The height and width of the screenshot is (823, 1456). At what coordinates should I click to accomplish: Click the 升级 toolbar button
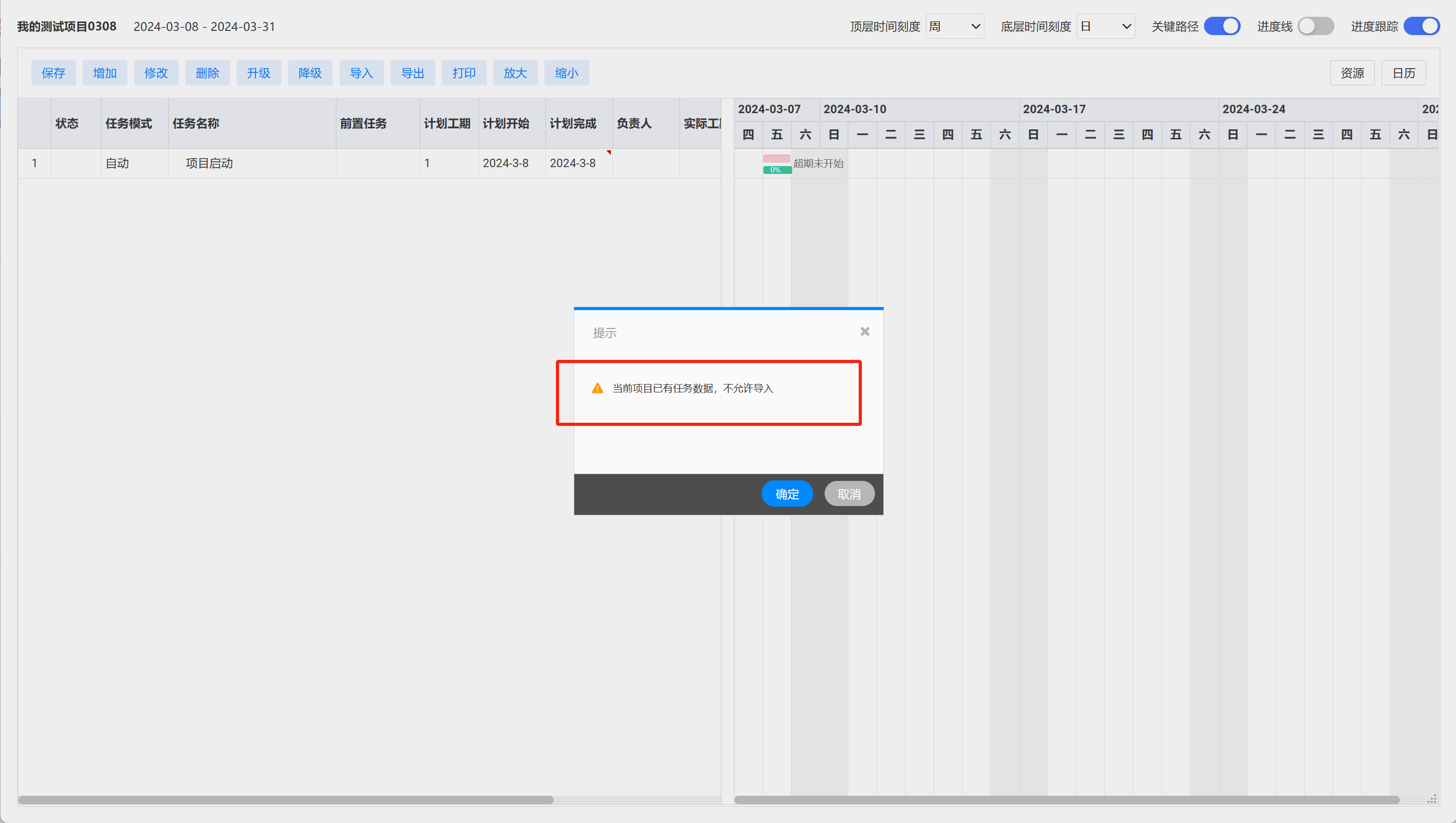[258, 73]
